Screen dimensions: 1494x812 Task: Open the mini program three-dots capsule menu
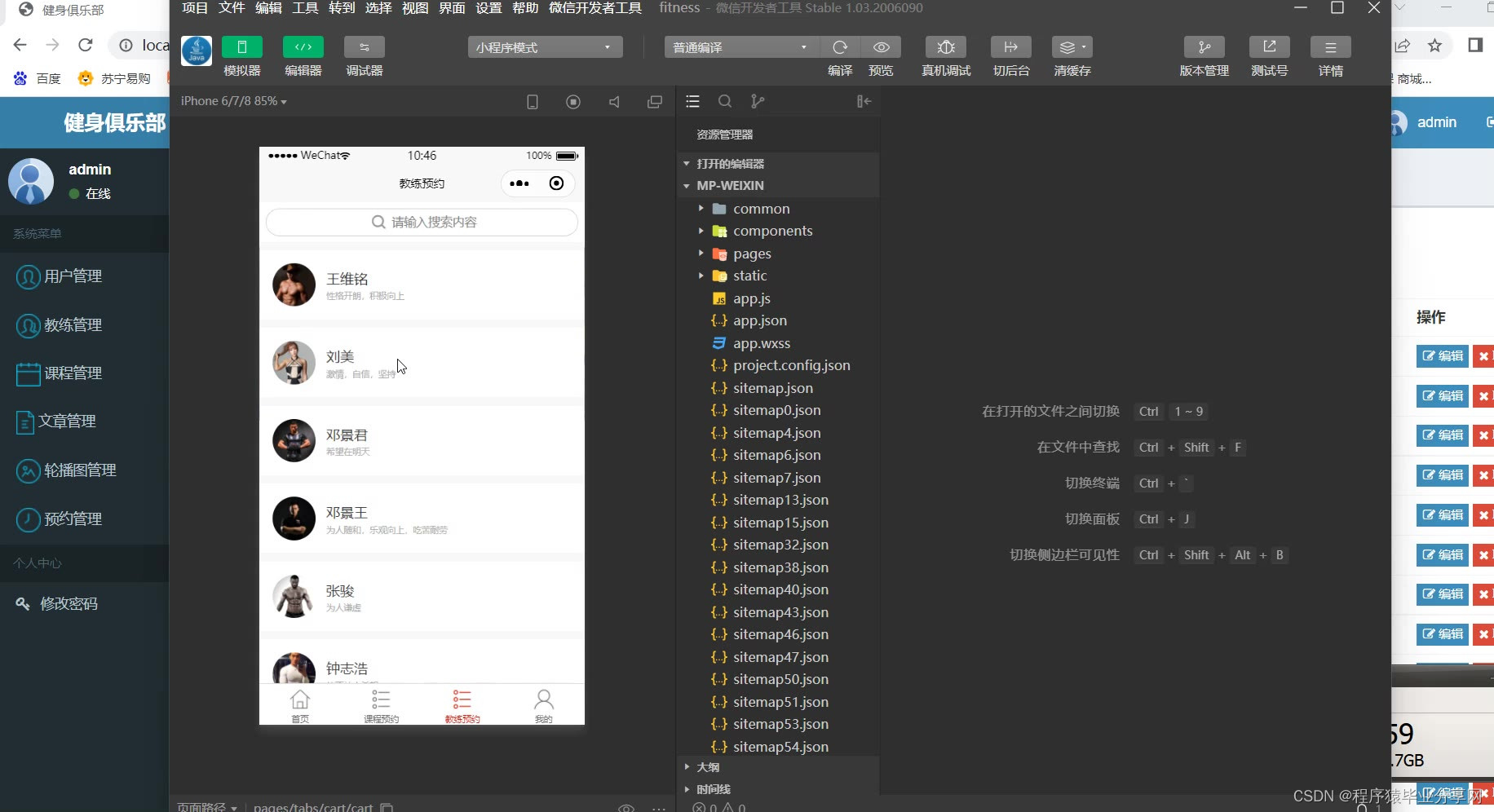tap(519, 183)
